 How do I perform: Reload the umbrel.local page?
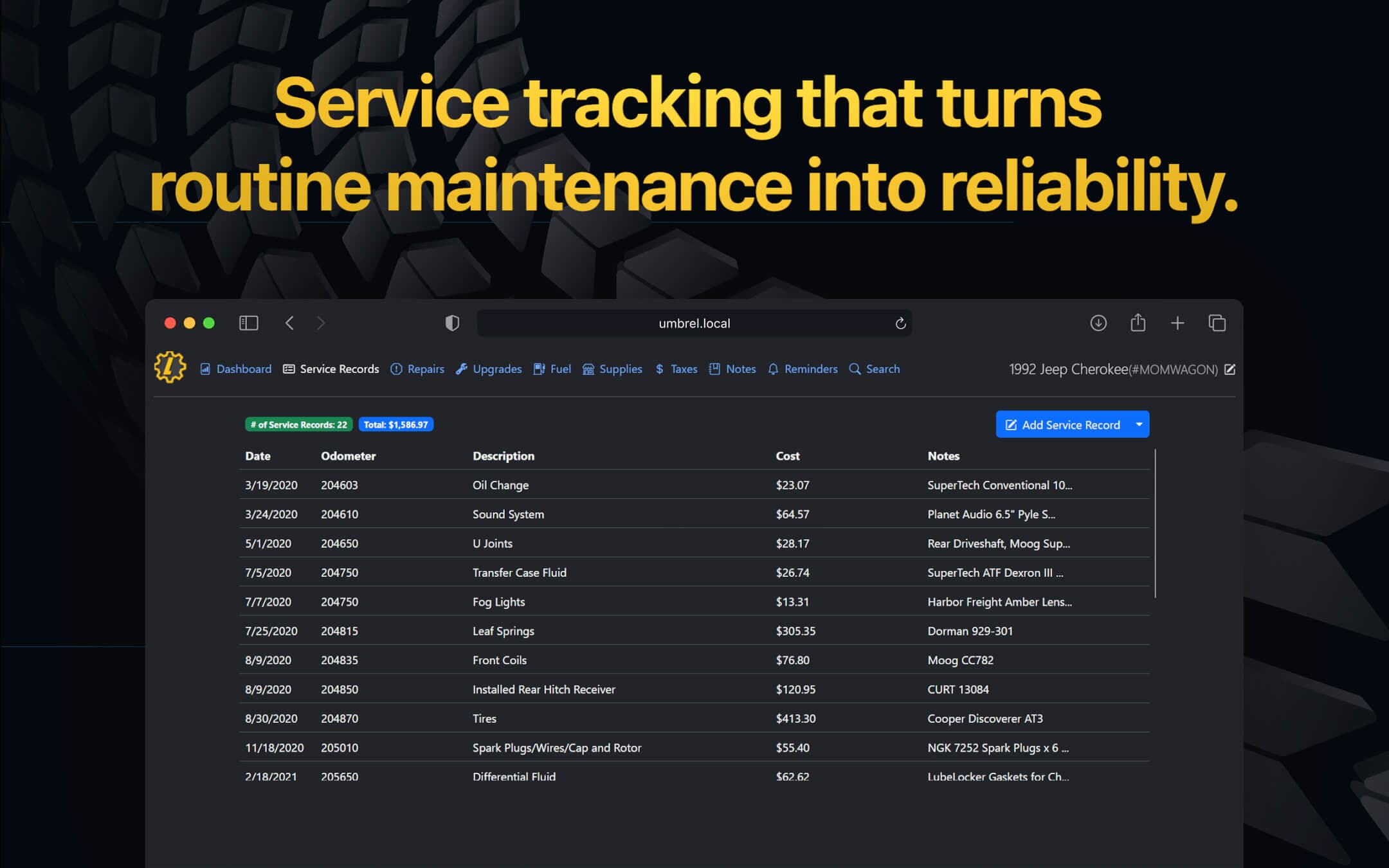point(900,323)
